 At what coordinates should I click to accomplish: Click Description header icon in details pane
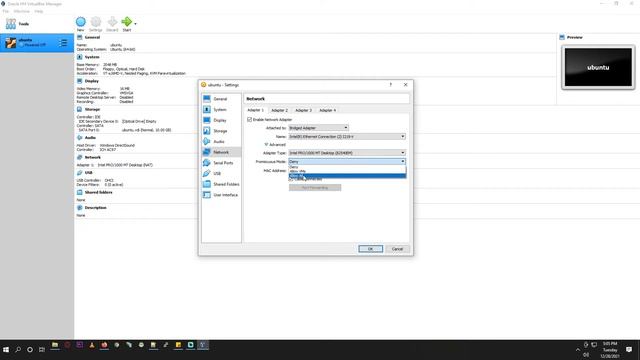point(80,207)
